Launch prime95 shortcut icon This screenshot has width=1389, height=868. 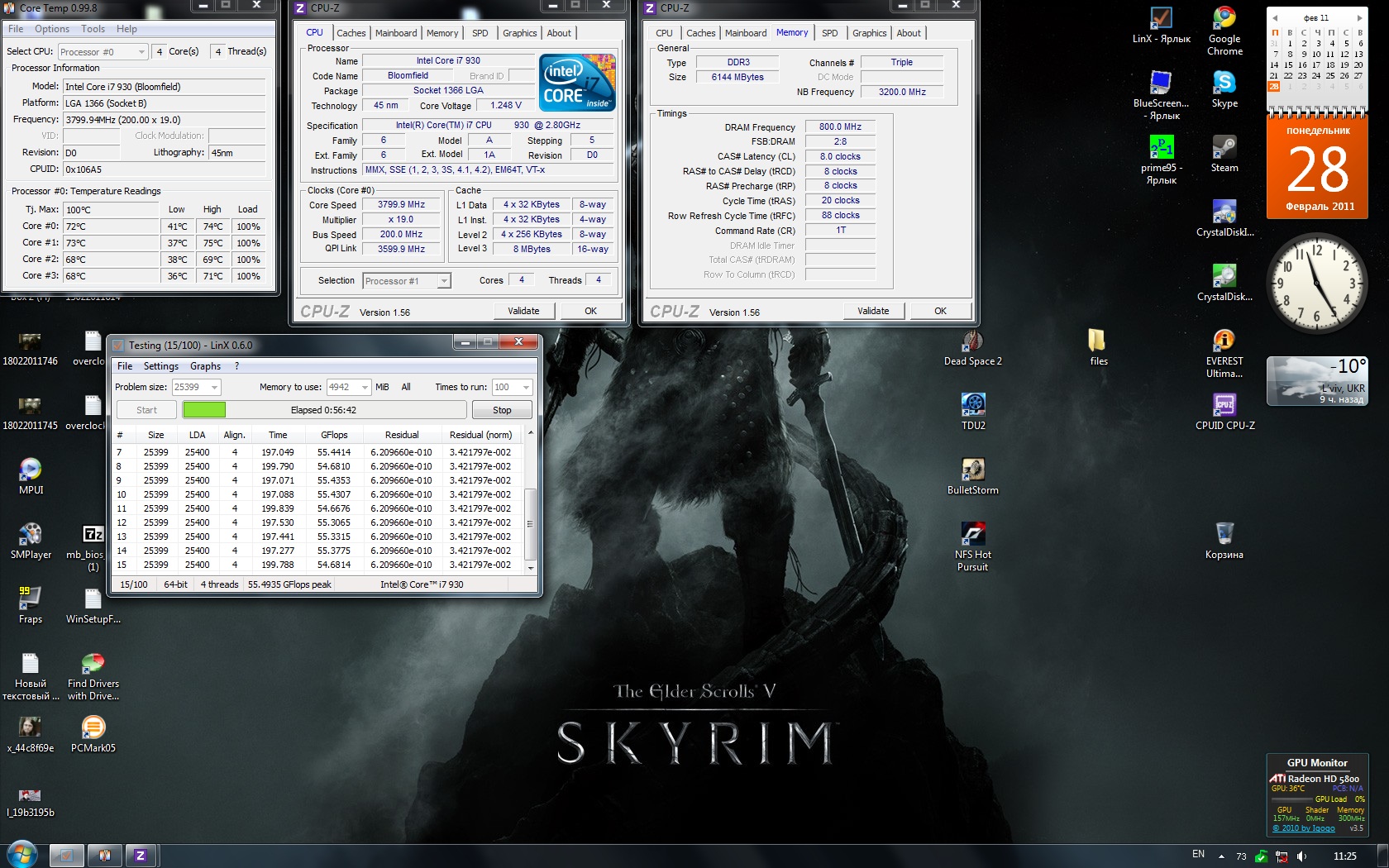click(1161, 160)
